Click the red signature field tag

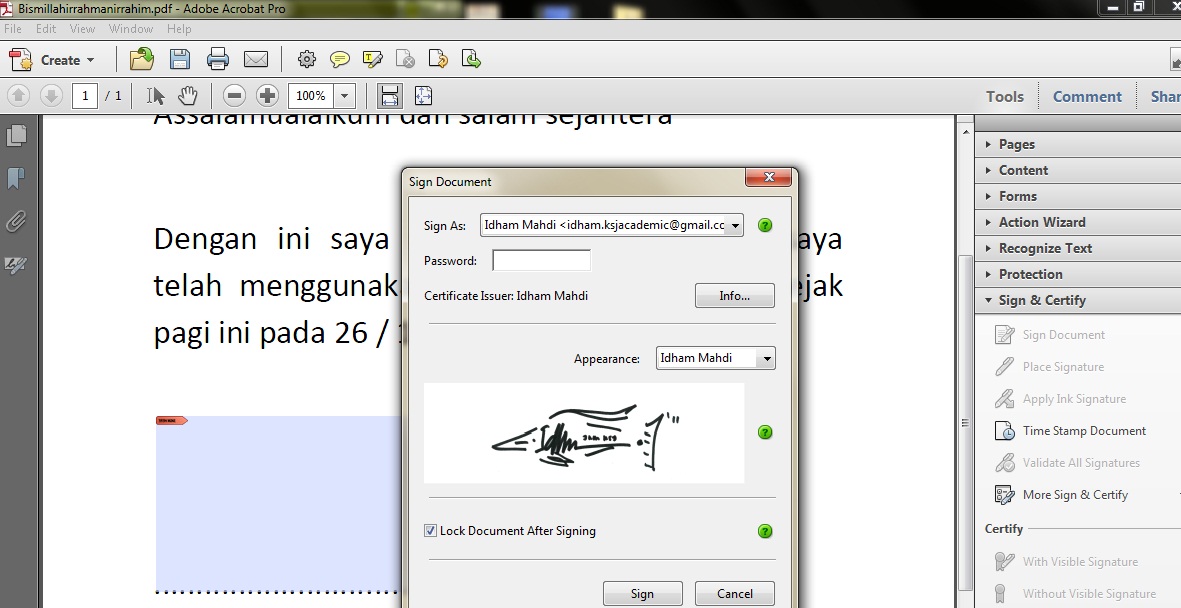pos(172,420)
